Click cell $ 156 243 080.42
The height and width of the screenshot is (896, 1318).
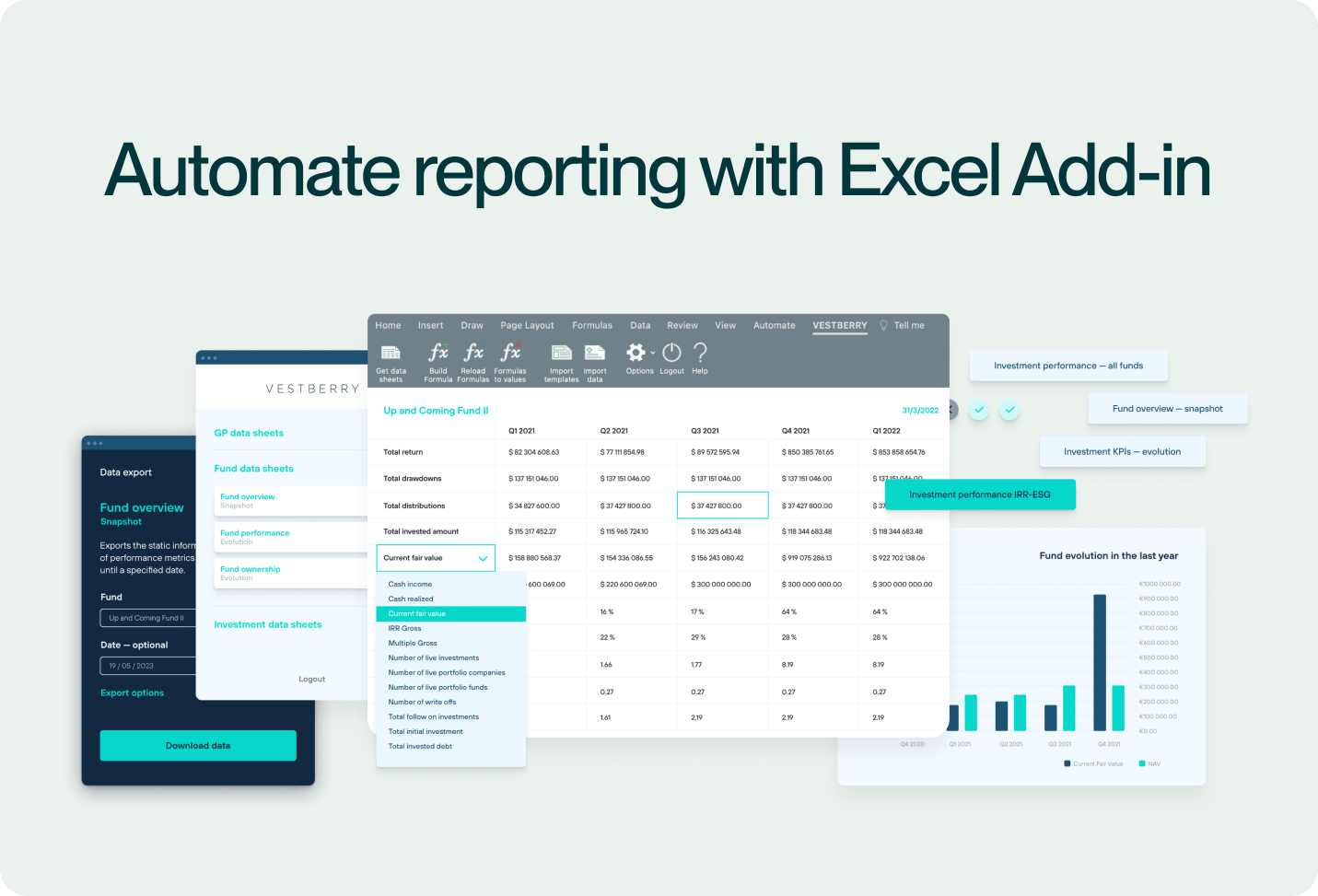[x=717, y=558]
